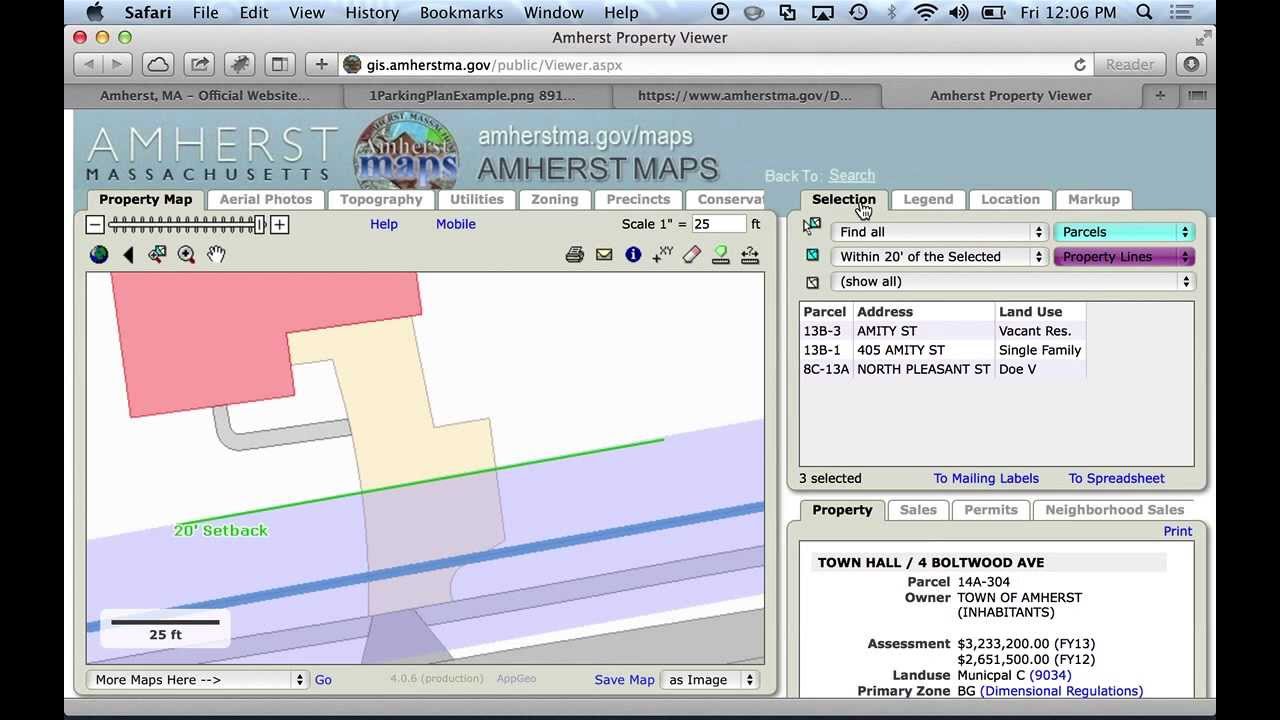Zoom in with the plus box

[280, 225]
